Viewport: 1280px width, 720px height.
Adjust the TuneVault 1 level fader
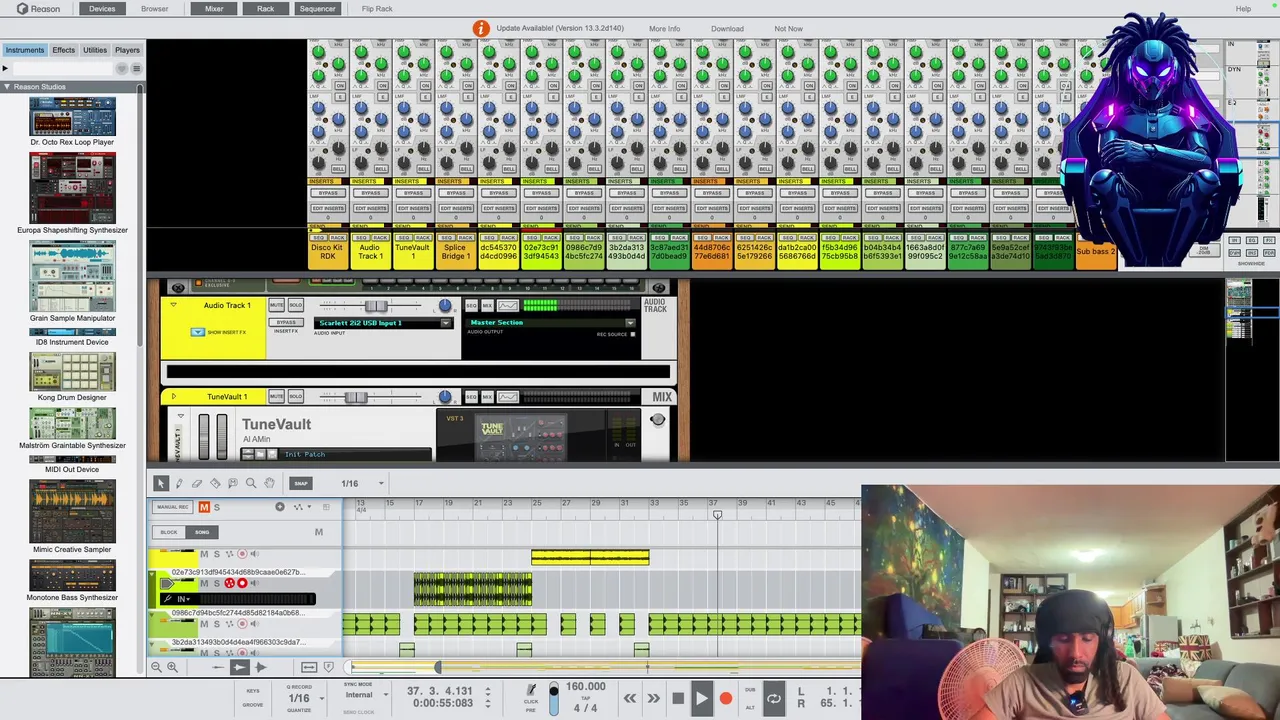pos(356,397)
